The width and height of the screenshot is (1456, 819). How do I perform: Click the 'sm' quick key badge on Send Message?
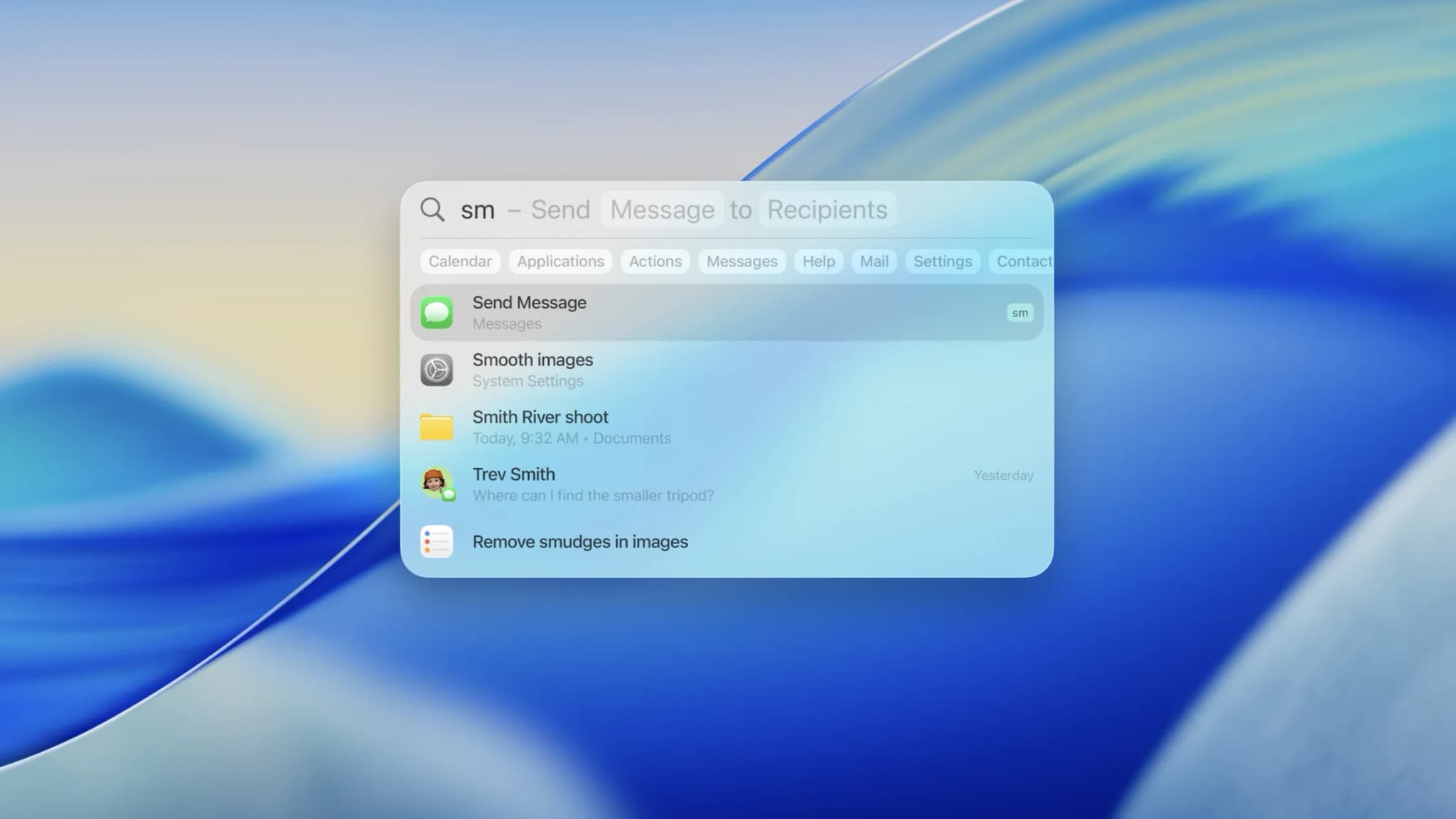(1019, 312)
